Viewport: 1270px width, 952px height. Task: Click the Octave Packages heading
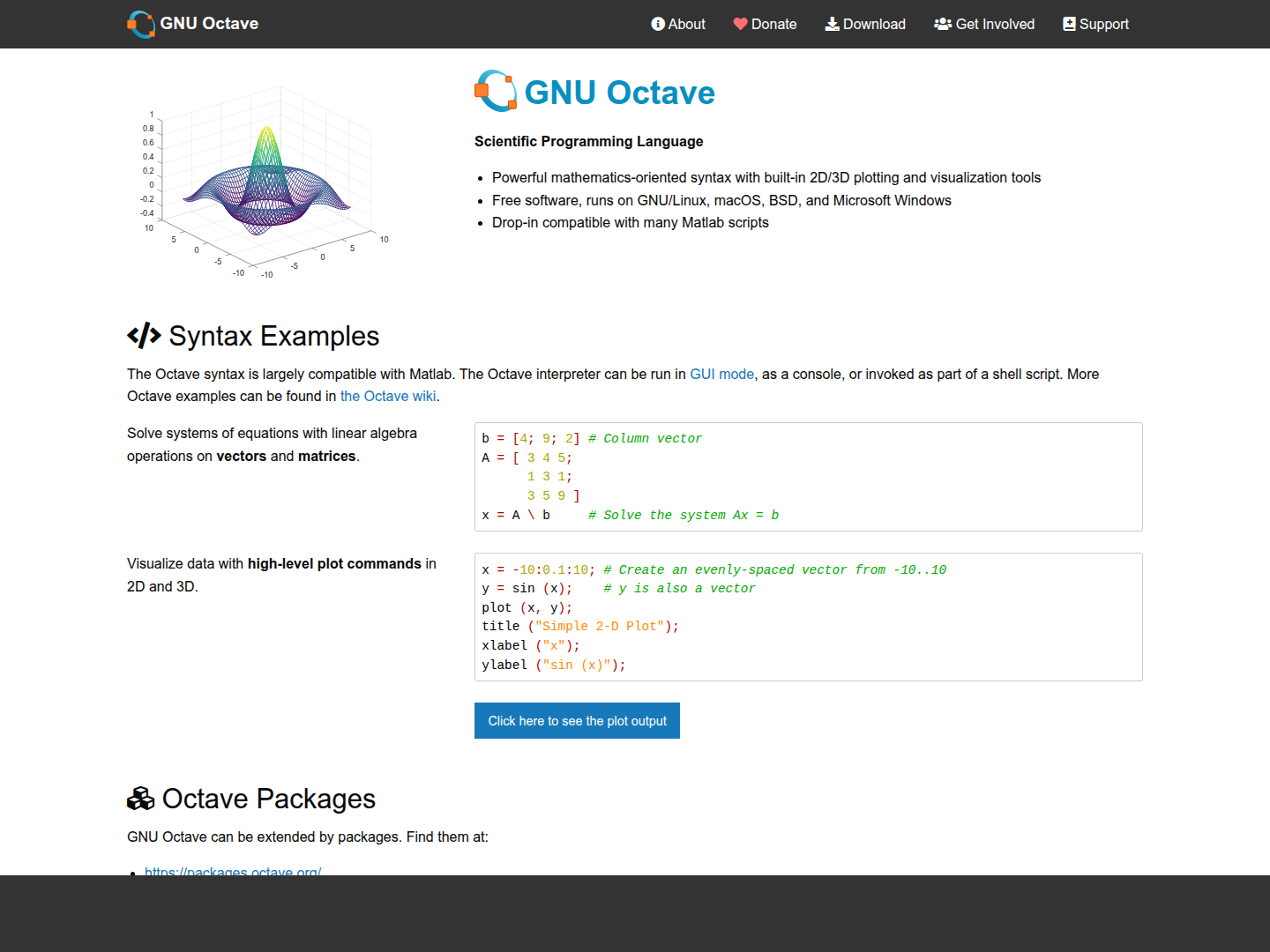coord(269,799)
